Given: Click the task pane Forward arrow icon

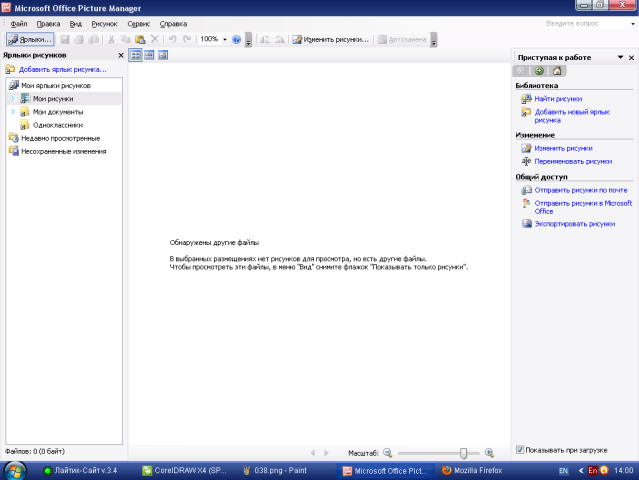Looking at the screenshot, I should point(539,71).
